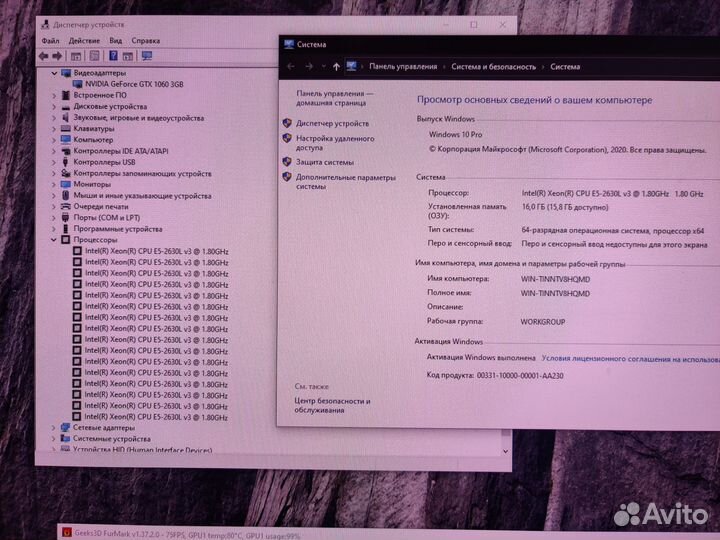Select Контроллеры запоминающих устройств icon
This screenshot has width=720, height=540.
tap(66, 173)
